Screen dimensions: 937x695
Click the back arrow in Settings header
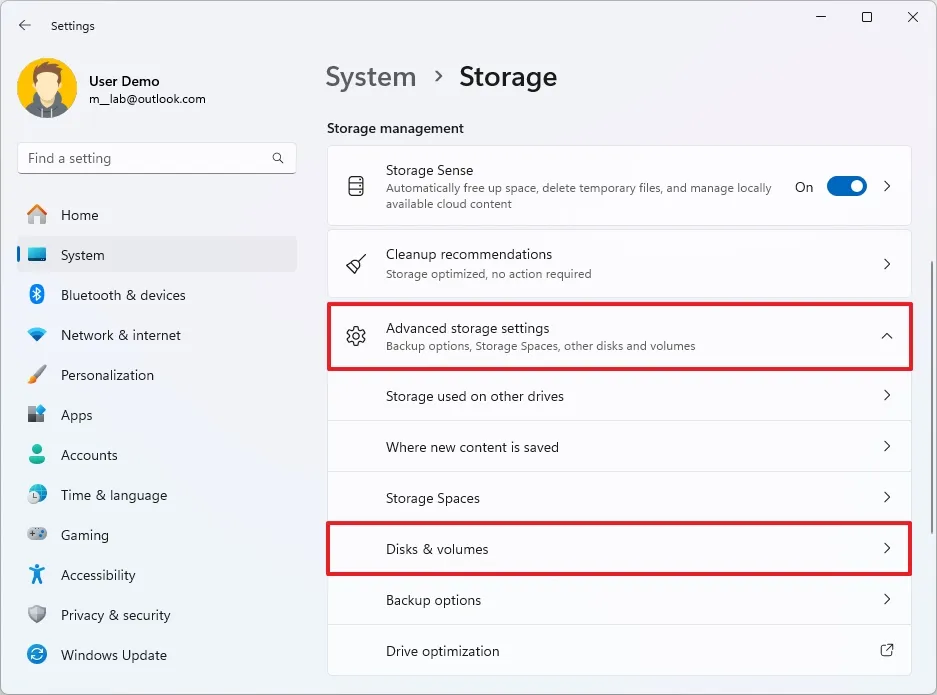(x=25, y=25)
